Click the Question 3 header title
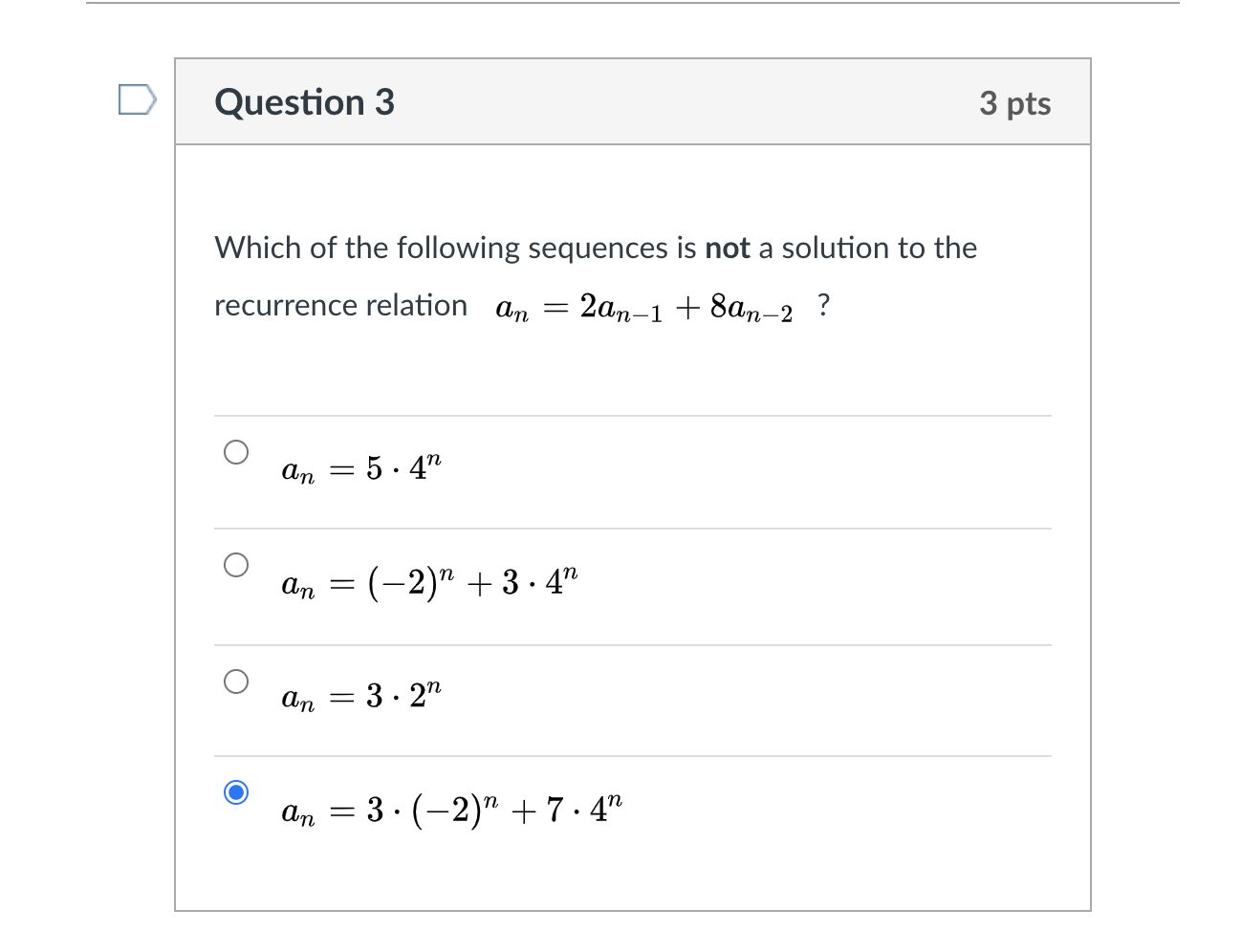The height and width of the screenshot is (952, 1241). [x=304, y=102]
